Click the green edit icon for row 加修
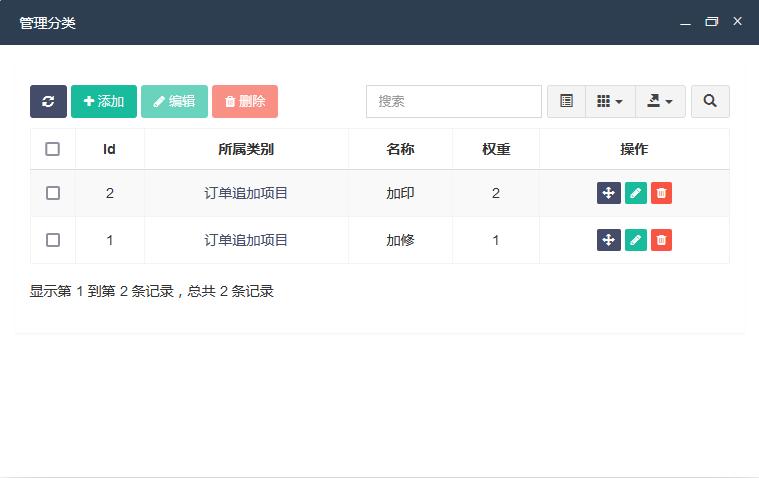759x478 pixels. click(635, 240)
